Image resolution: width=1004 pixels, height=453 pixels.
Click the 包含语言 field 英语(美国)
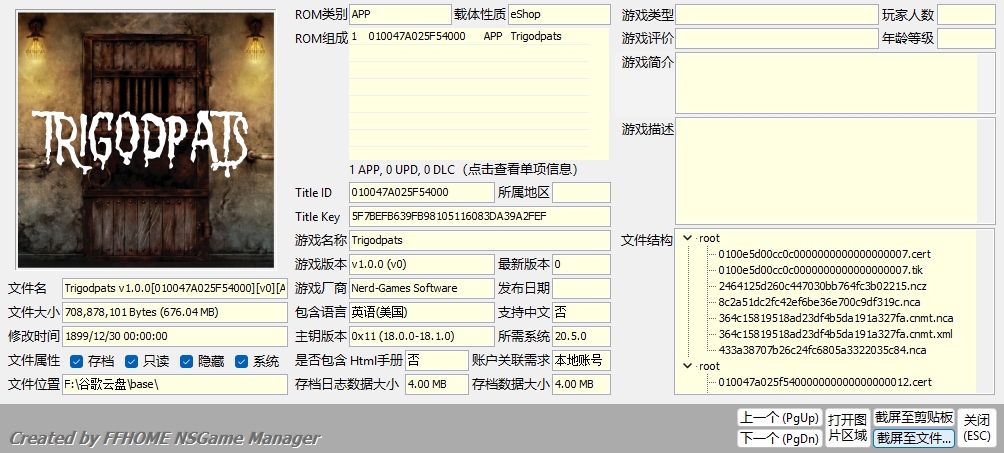click(421, 312)
